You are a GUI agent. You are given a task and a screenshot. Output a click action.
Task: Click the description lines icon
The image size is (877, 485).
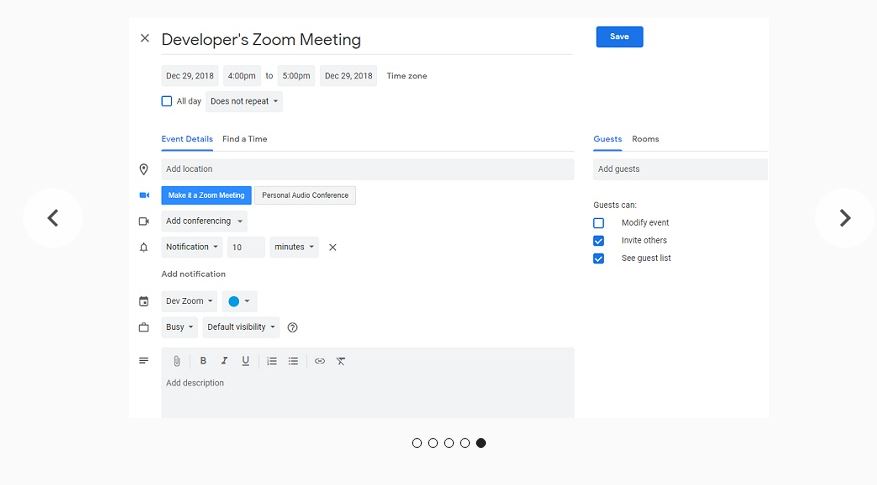click(144, 361)
